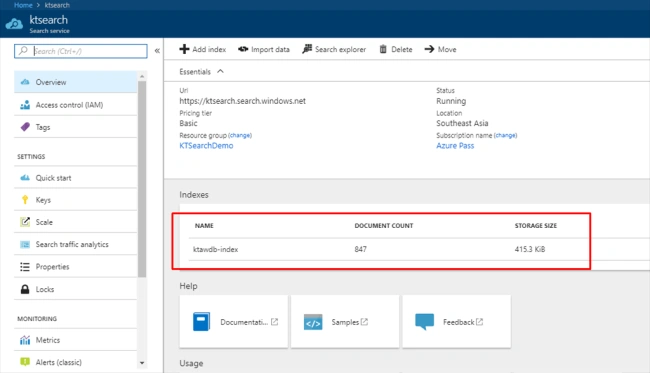Click the ktsearch cloud service icon
This screenshot has width=650, height=373.
point(14,24)
